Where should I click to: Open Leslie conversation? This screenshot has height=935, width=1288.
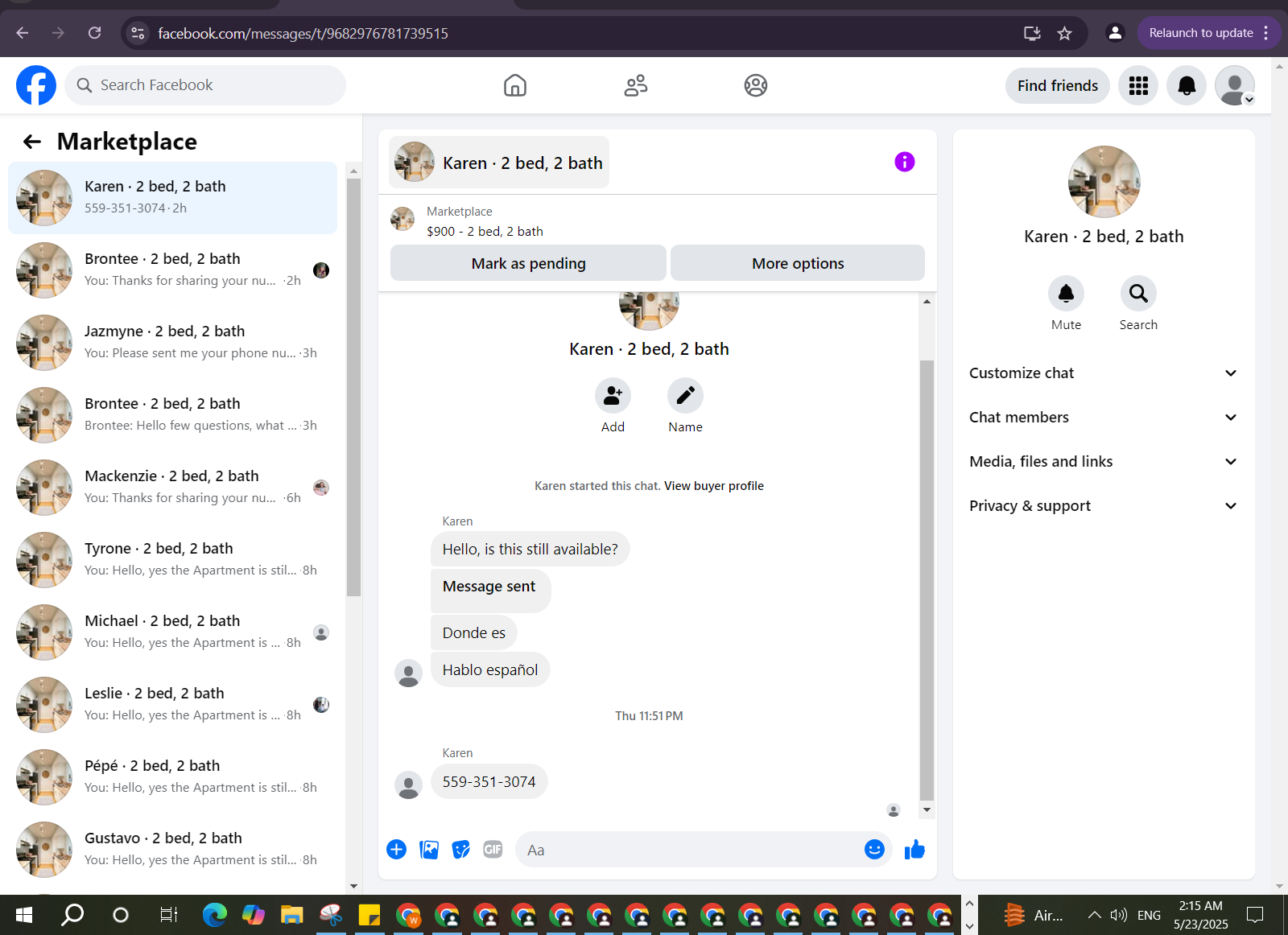[x=172, y=705]
